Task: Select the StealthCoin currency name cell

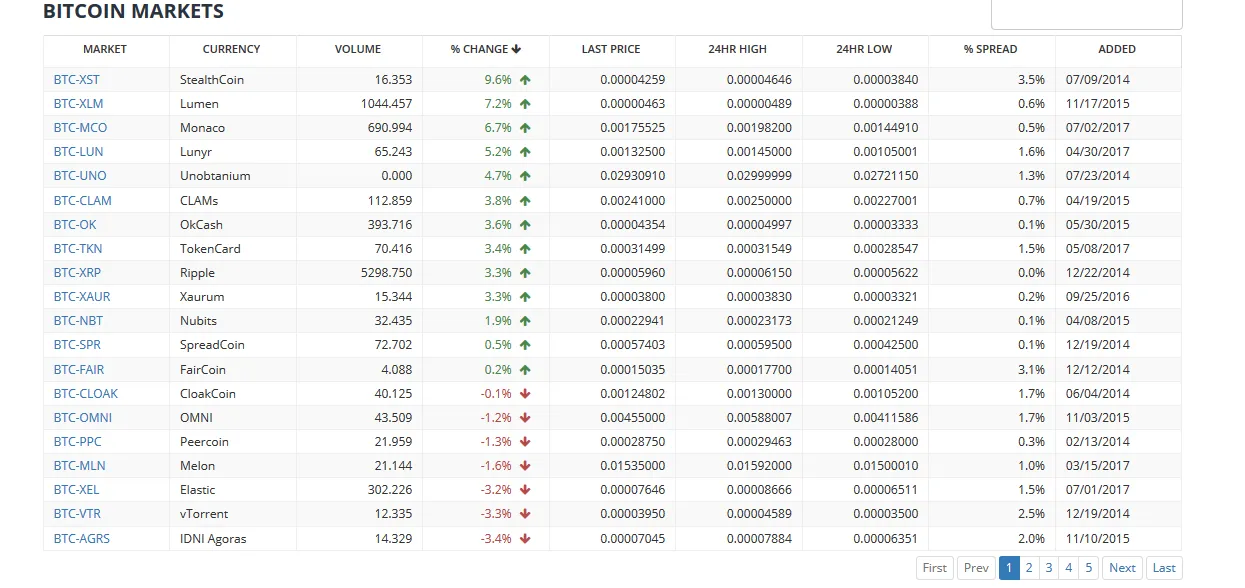Action: (x=233, y=79)
